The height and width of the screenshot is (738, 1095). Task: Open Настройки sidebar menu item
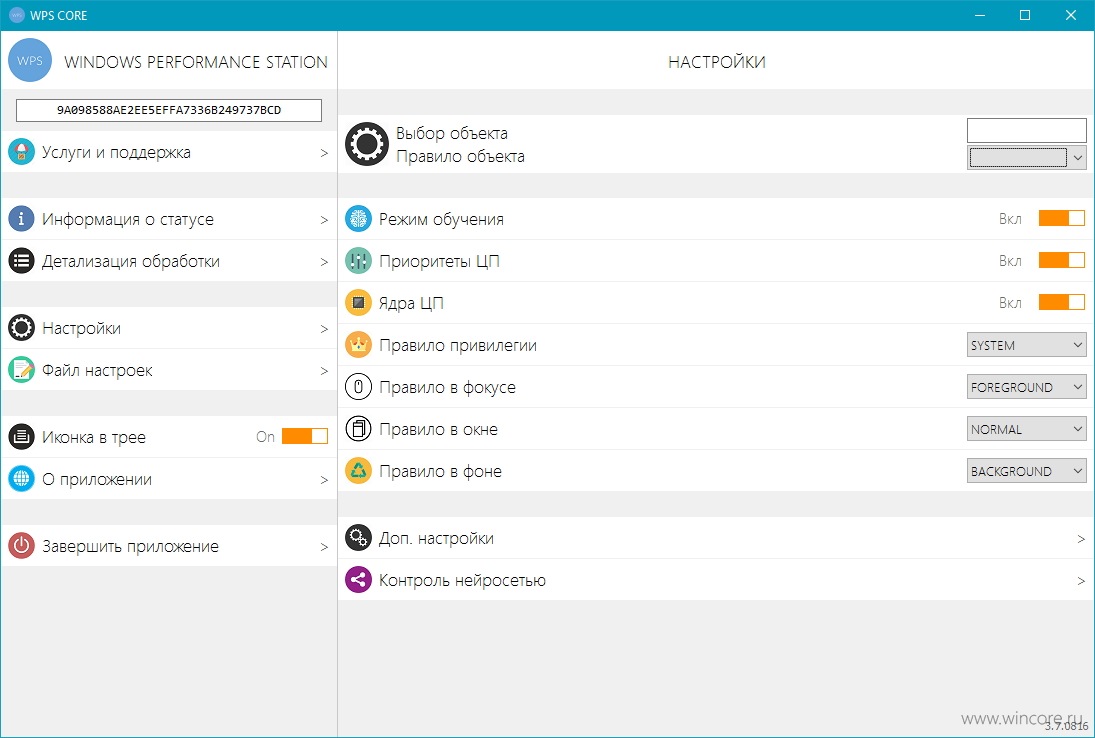point(169,328)
